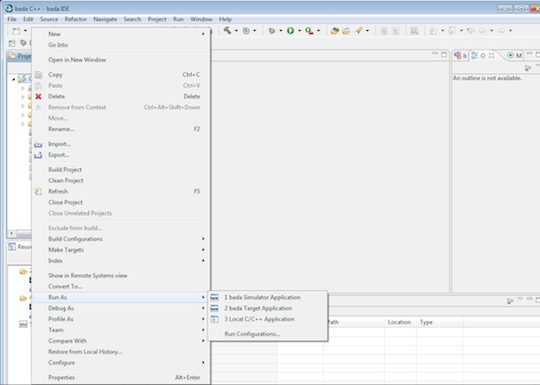
Task: Maximize the editor area pane
Action: (x=444, y=54)
